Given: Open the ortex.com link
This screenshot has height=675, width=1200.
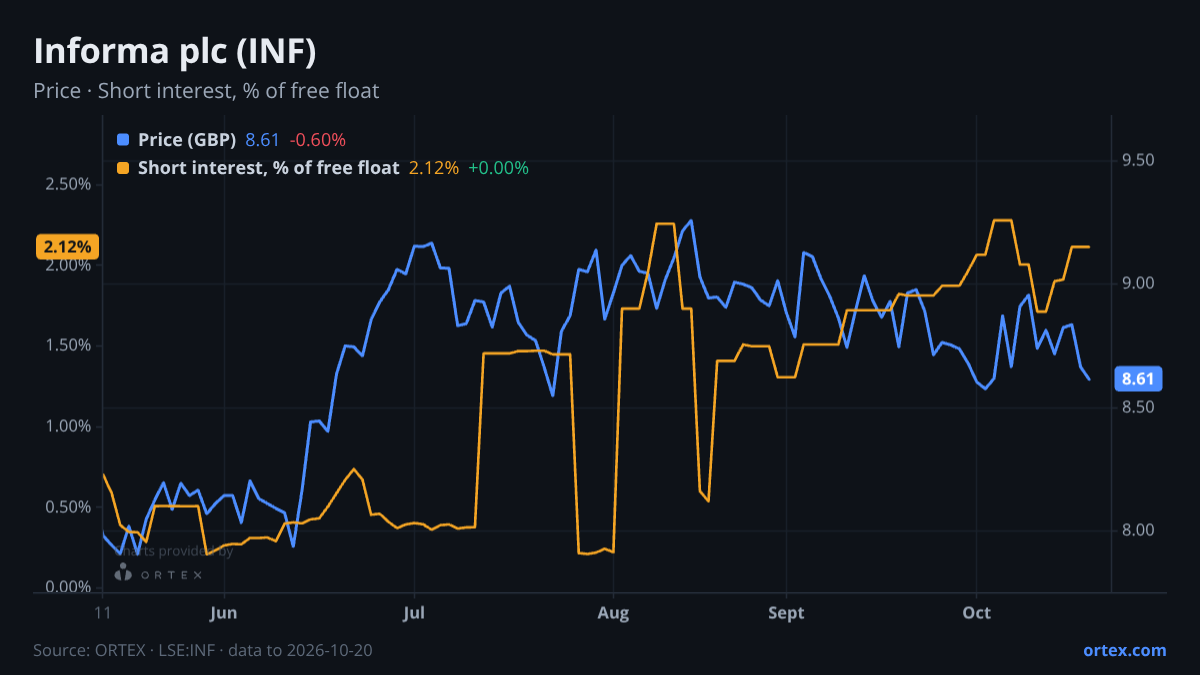Looking at the screenshot, I should pos(1124,650).
